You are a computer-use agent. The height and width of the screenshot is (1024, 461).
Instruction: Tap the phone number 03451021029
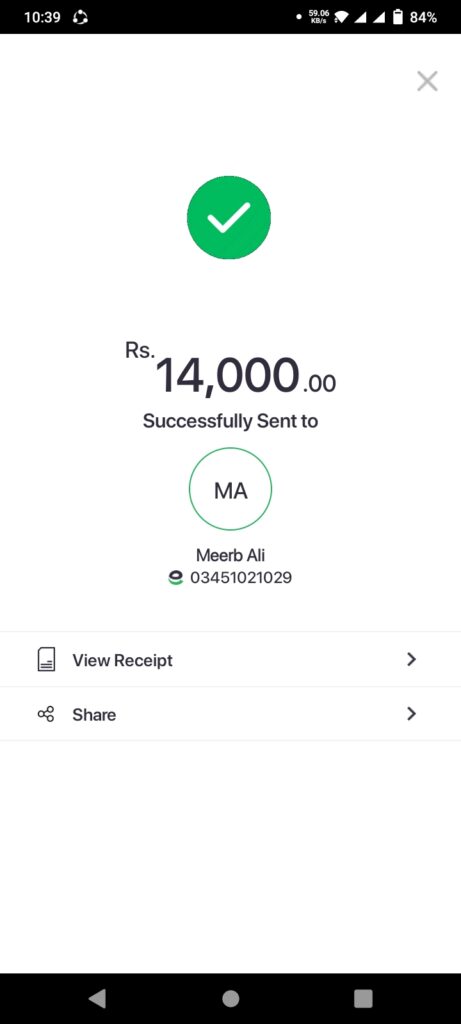pyautogui.click(x=241, y=577)
